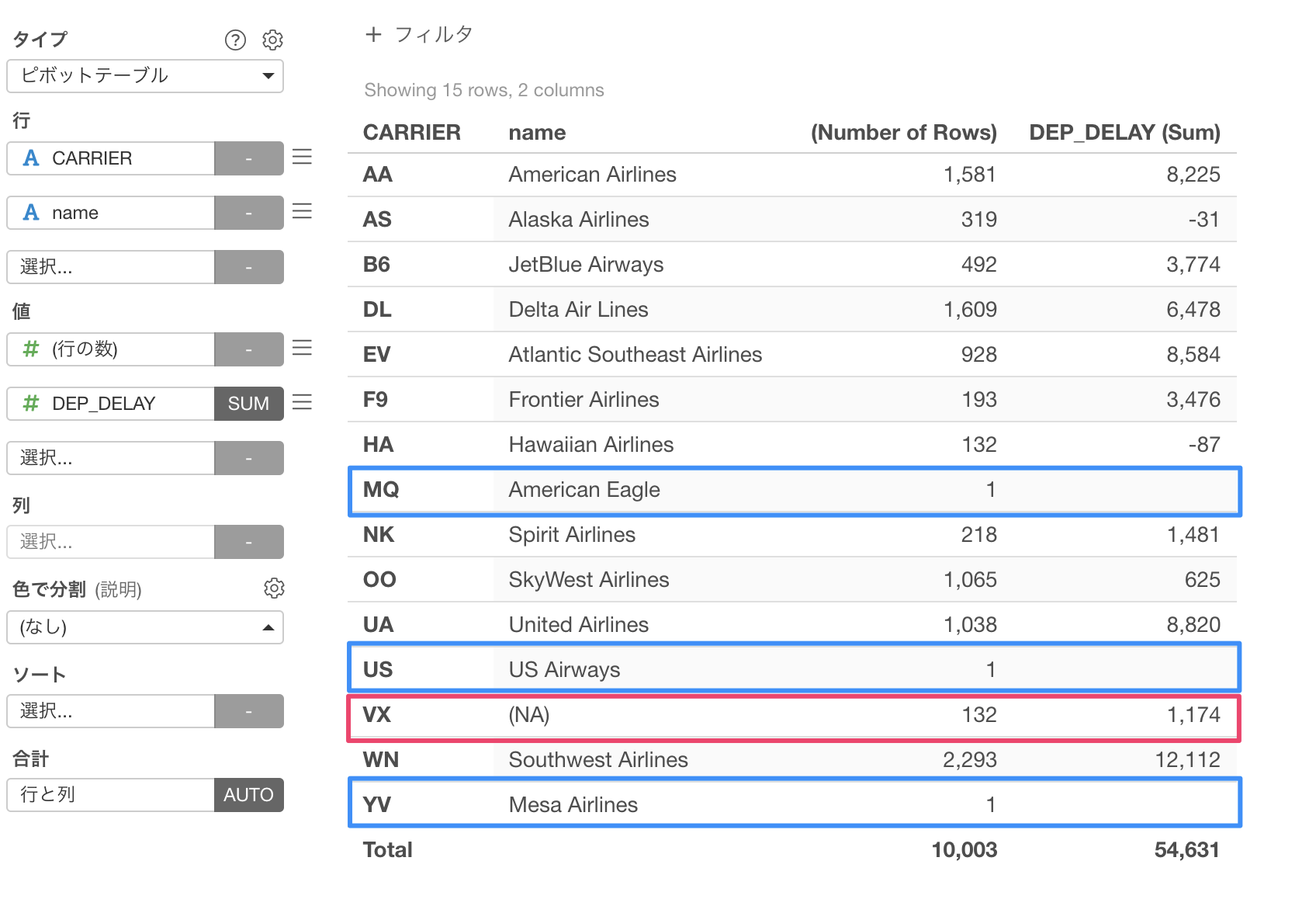Click the CARRIER column header
This screenshot has width=1316, height=913.
coord(412,132)
